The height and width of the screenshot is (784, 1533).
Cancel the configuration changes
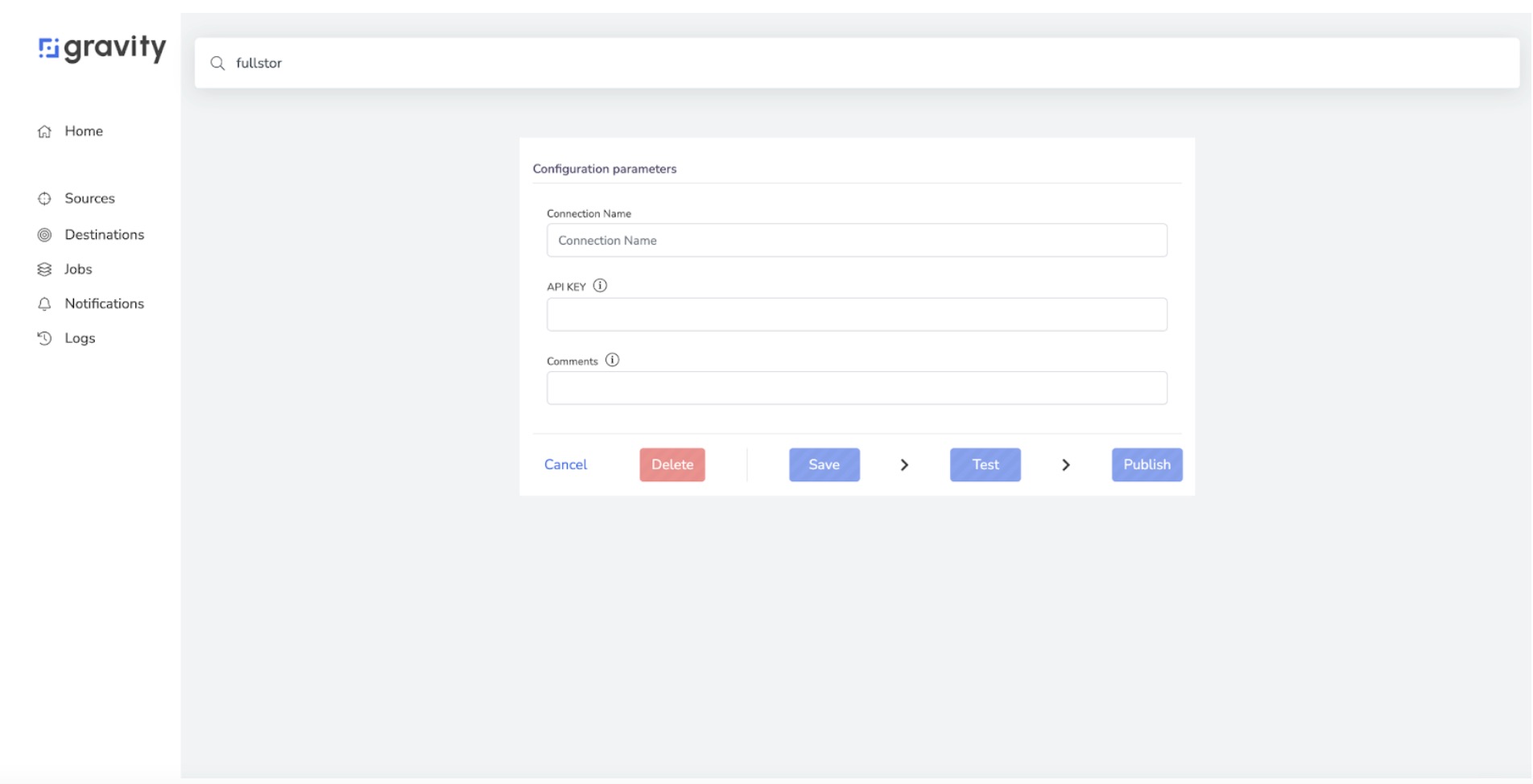[x=565, y=464]
